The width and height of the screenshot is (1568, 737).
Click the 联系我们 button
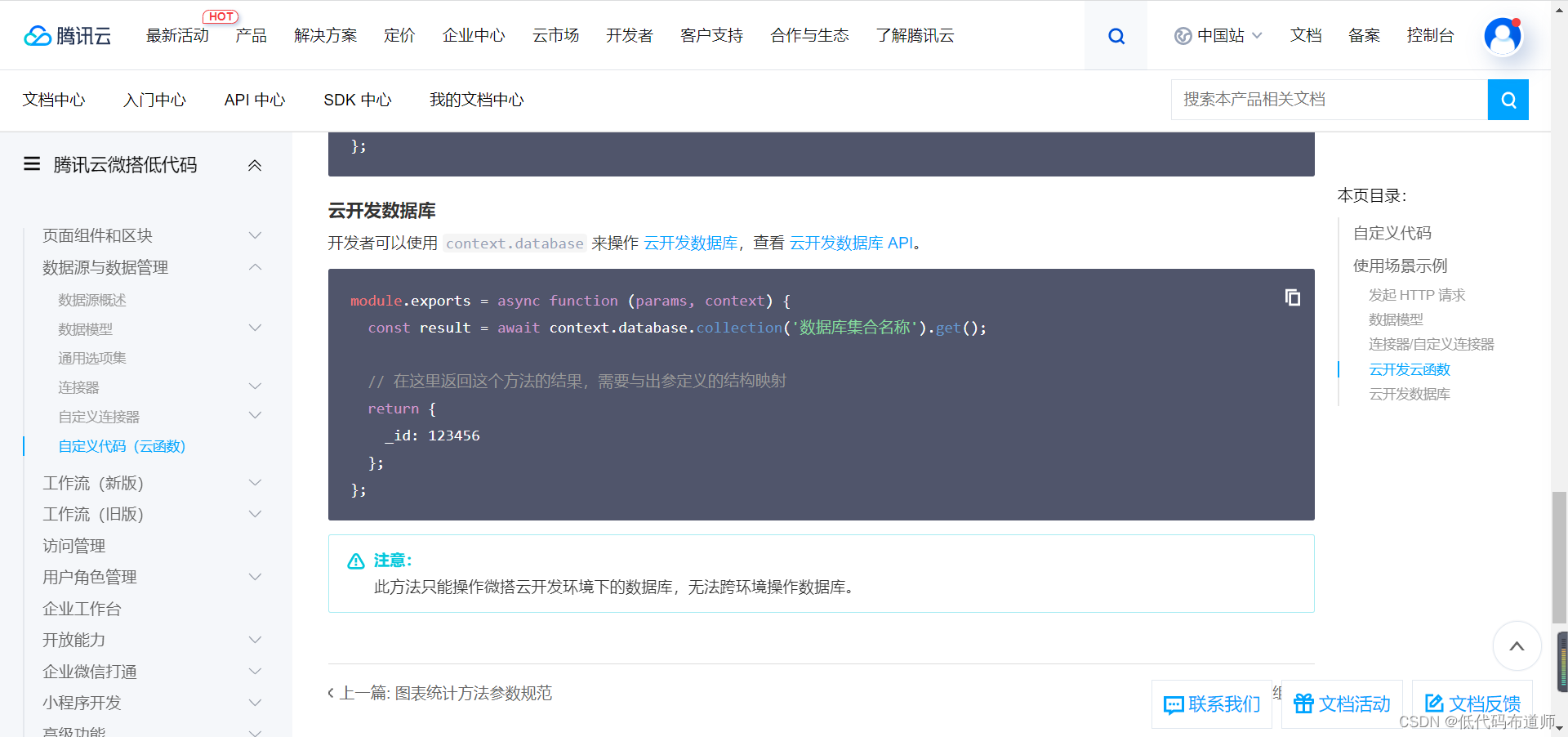(1212, 703)
